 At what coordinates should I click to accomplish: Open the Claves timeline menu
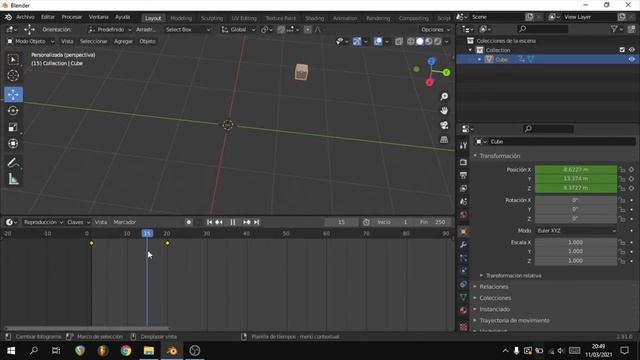(78, 222)
